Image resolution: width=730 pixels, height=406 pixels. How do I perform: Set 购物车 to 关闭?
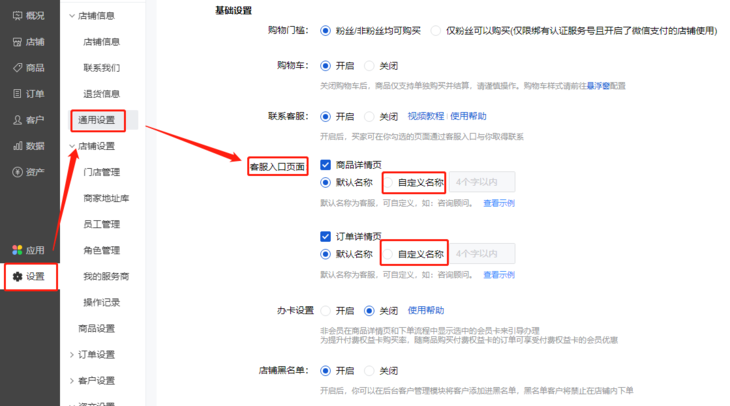tap(369, 66)
